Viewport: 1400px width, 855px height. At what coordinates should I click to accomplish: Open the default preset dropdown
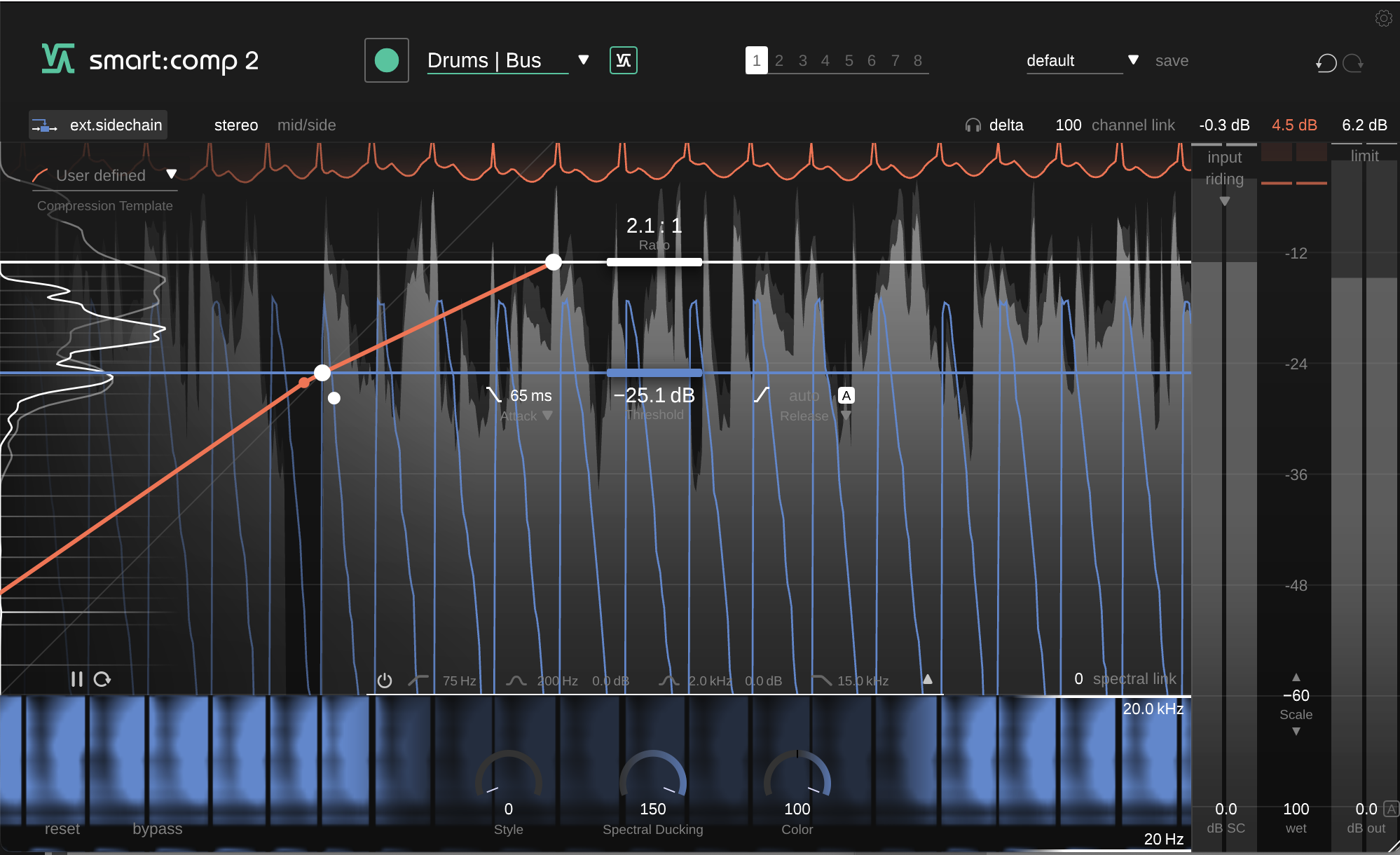coord(1133,60)
